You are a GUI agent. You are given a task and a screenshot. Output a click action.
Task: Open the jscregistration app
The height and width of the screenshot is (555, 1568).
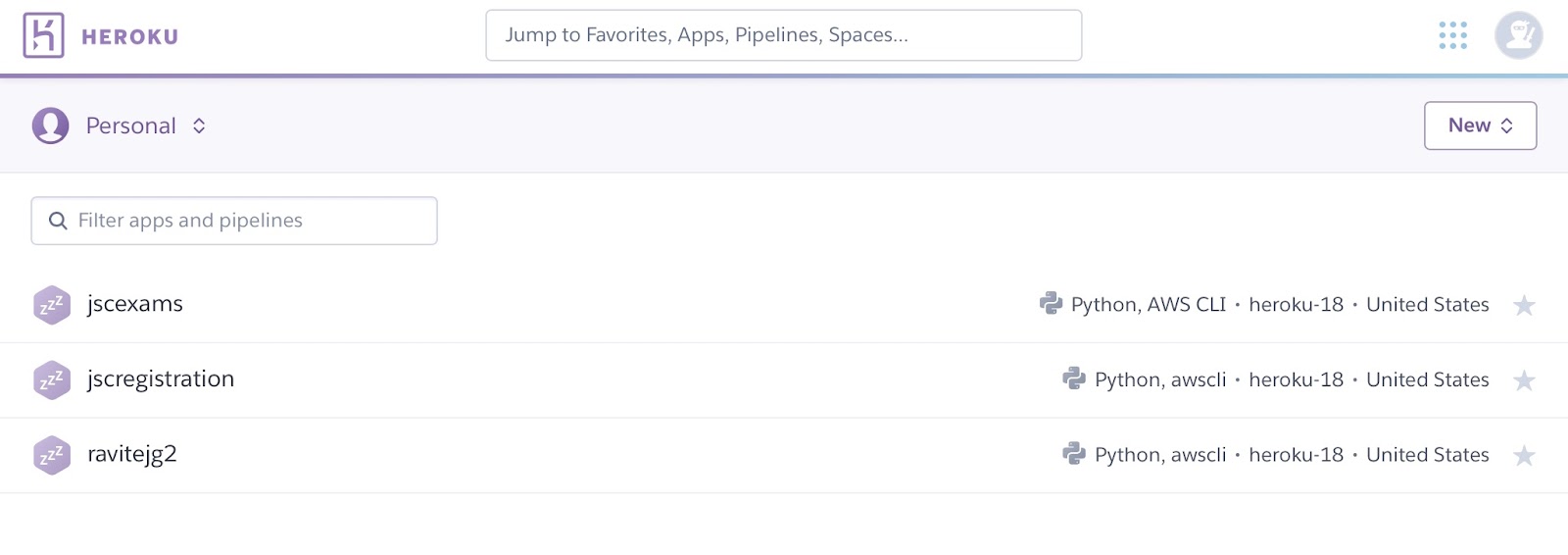(x=161, y=379)
